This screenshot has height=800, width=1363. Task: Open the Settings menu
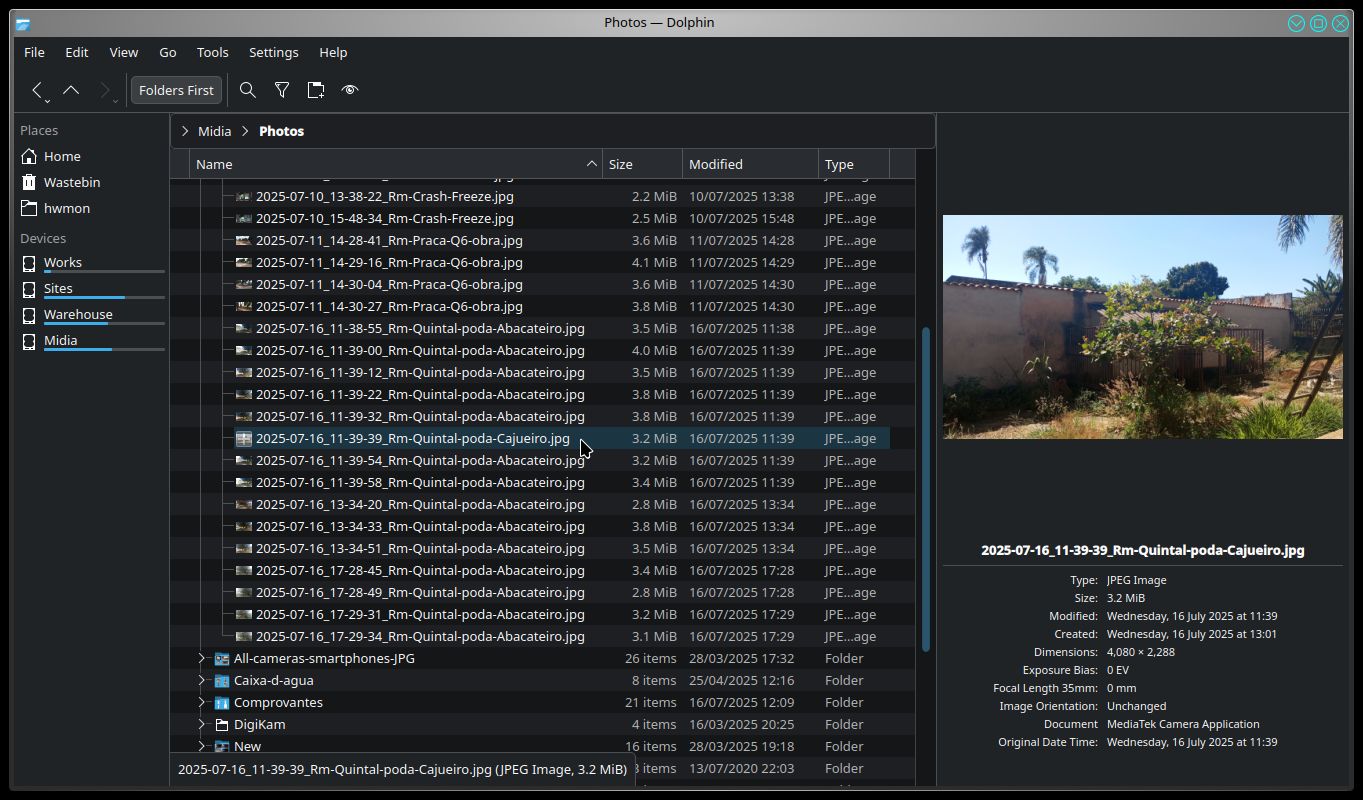point(273,52)
